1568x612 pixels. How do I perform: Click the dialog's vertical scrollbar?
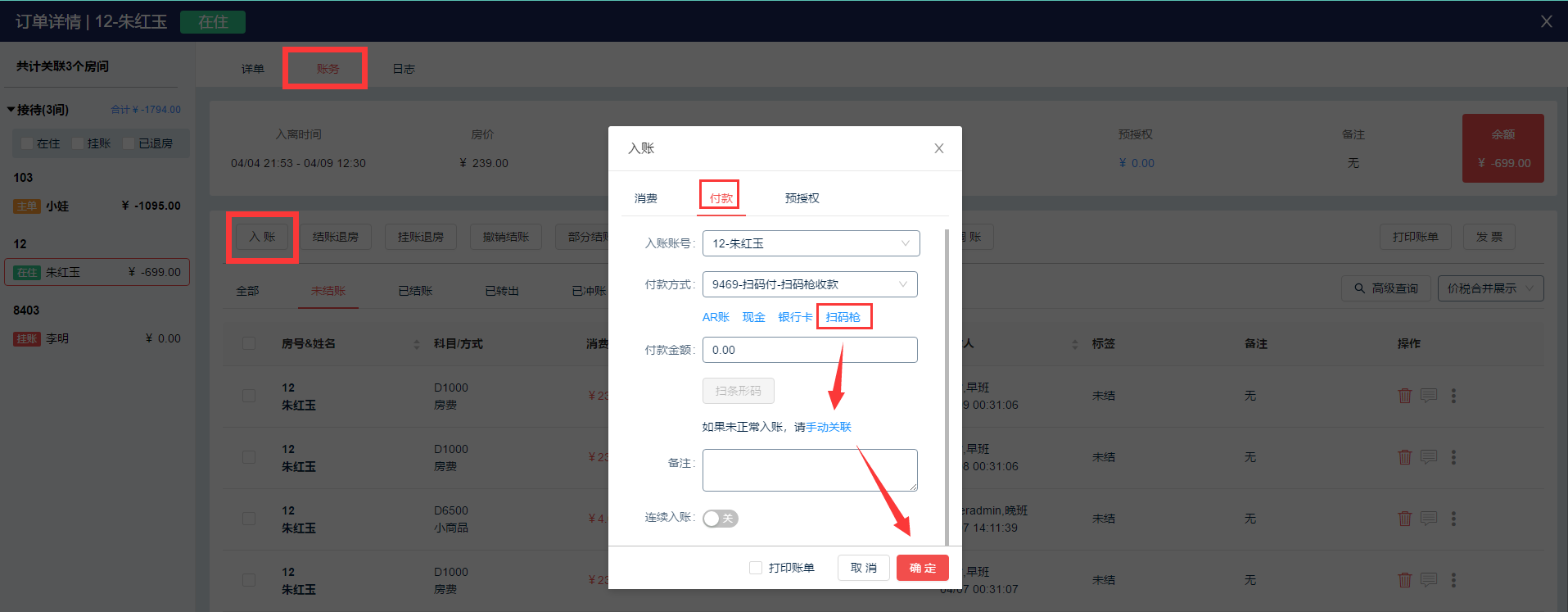point(947,387)
